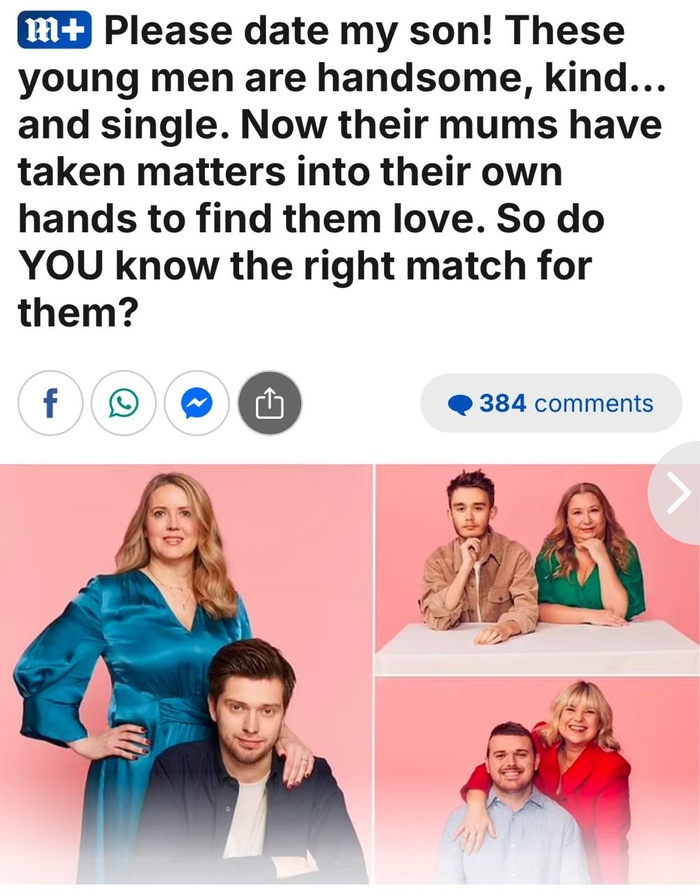Advance to the next image with the chevron
Screen dimensions: 700x895
click(x=677, y=492)
